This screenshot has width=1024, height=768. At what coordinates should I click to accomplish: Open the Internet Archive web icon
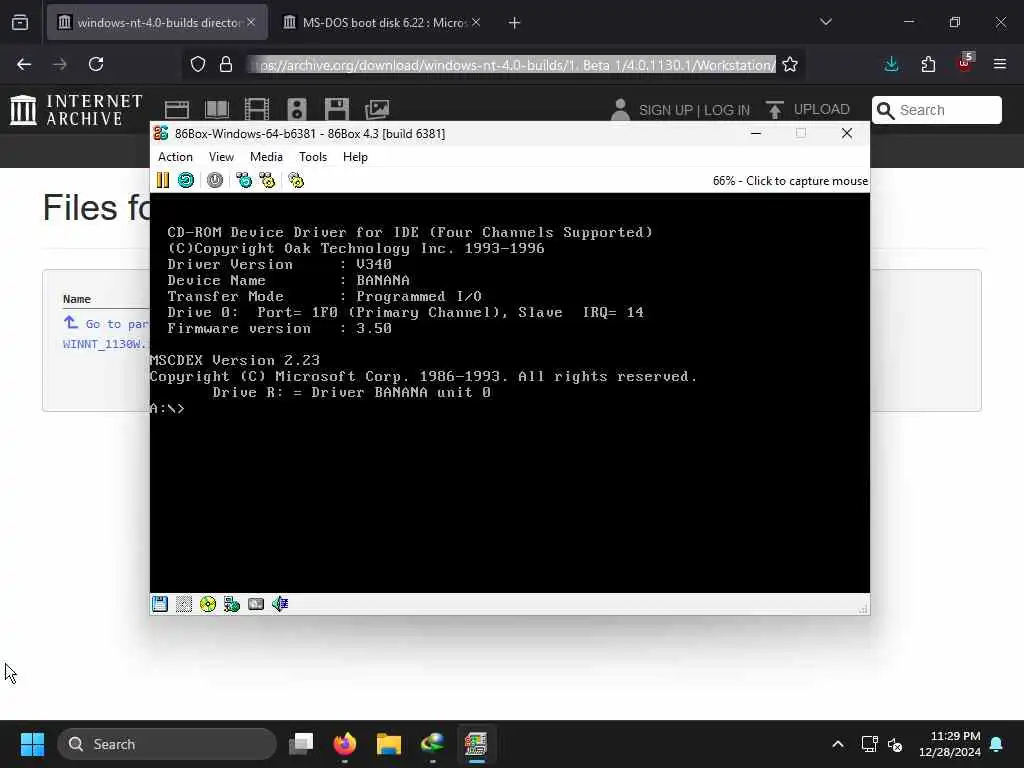(177, 109)
